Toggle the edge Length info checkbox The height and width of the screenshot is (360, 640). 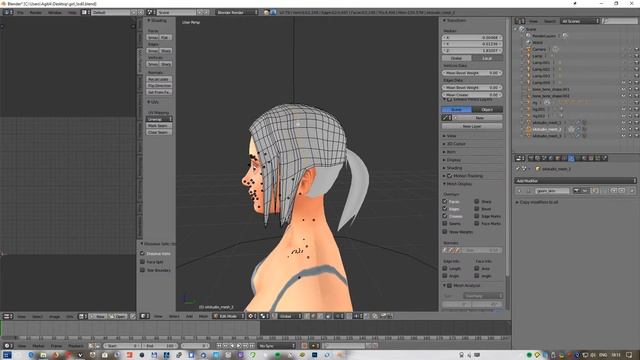pos(445,269)
